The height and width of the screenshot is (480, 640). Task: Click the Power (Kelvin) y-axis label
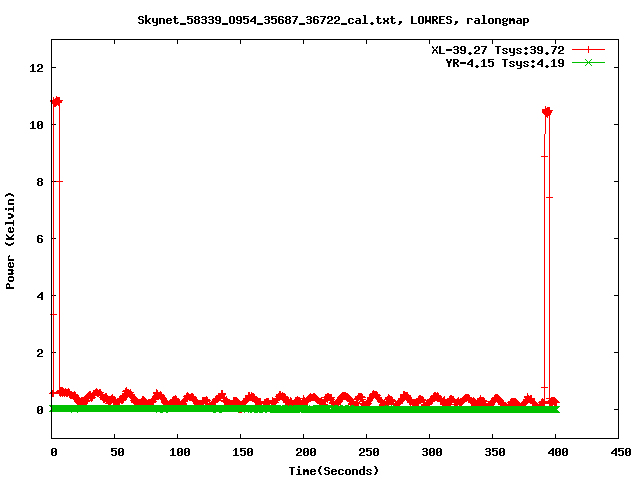(10, 241)
